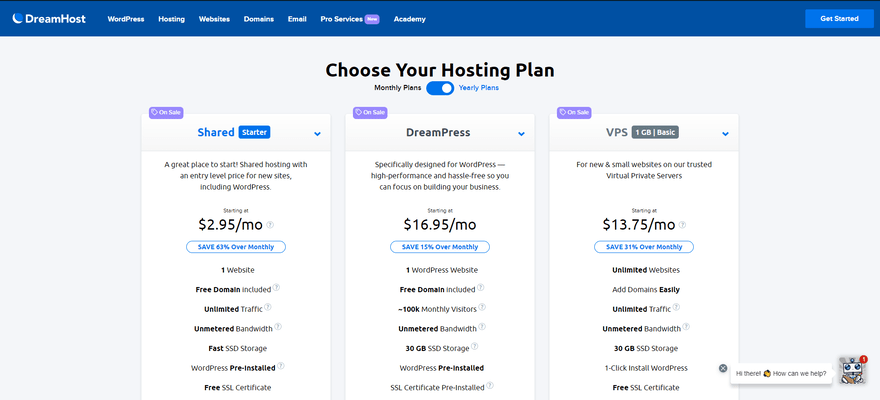The width and height of the screenshot is (880, 400).
Task: Click Shared plan Free Domain included help icon
Action: 276,288
